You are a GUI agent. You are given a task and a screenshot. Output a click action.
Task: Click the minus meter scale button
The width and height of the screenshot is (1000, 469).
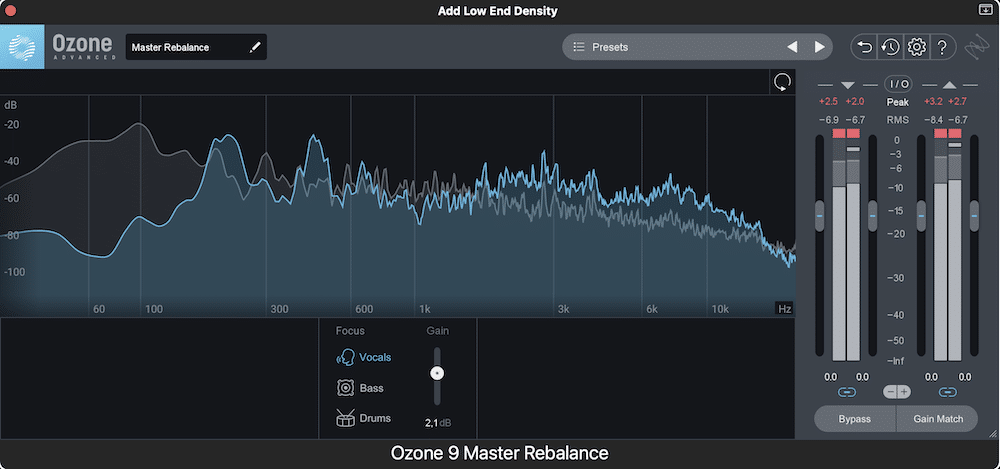click(x=890, y=392)
